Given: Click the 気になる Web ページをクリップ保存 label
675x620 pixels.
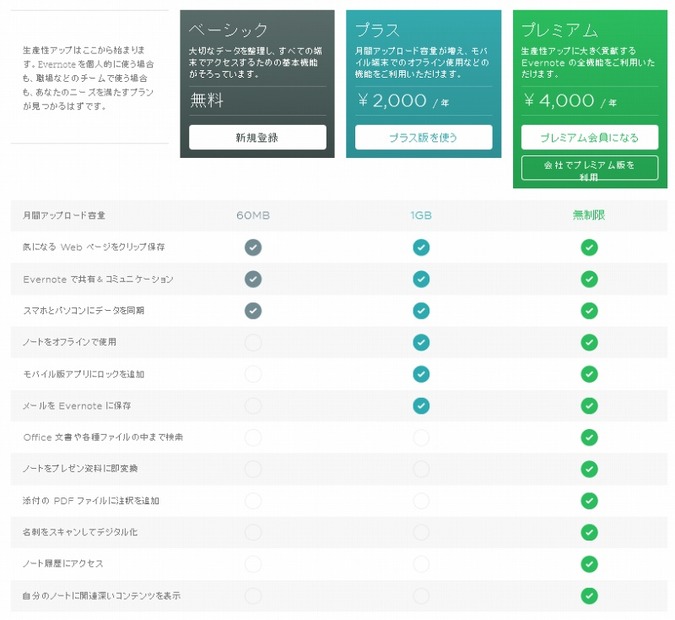Looking at the screenshot, I should pyautogui.click(x=94, y=247).
